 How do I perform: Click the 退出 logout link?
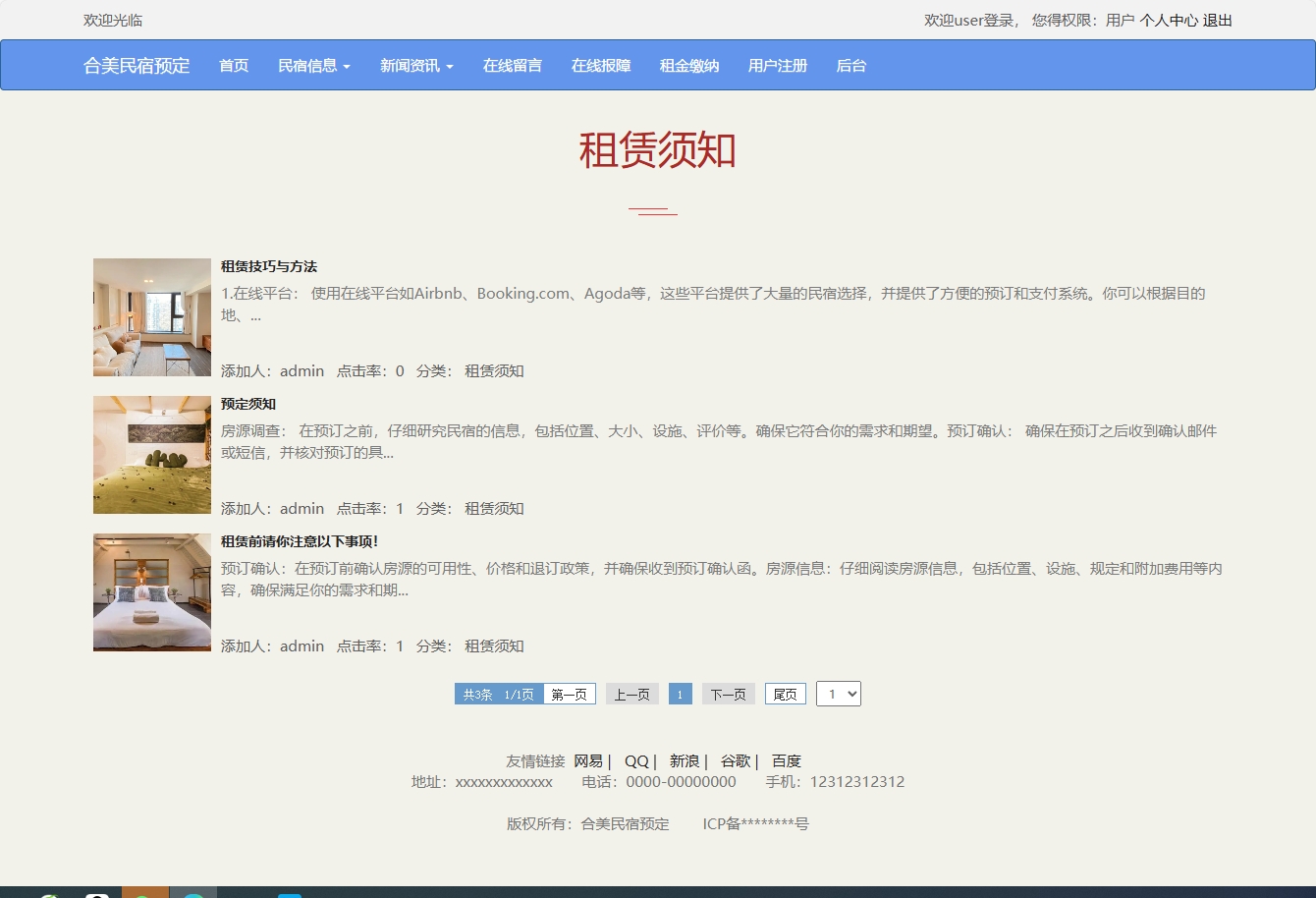coord(1218,20)
